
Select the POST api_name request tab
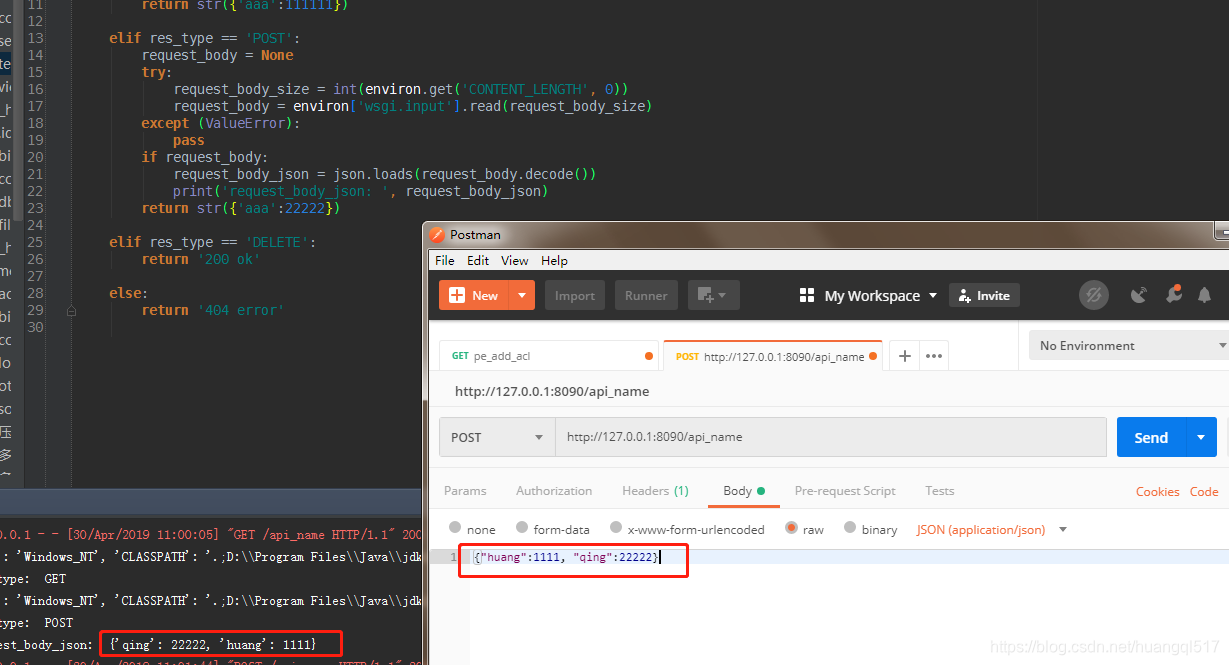coord(772,355)
